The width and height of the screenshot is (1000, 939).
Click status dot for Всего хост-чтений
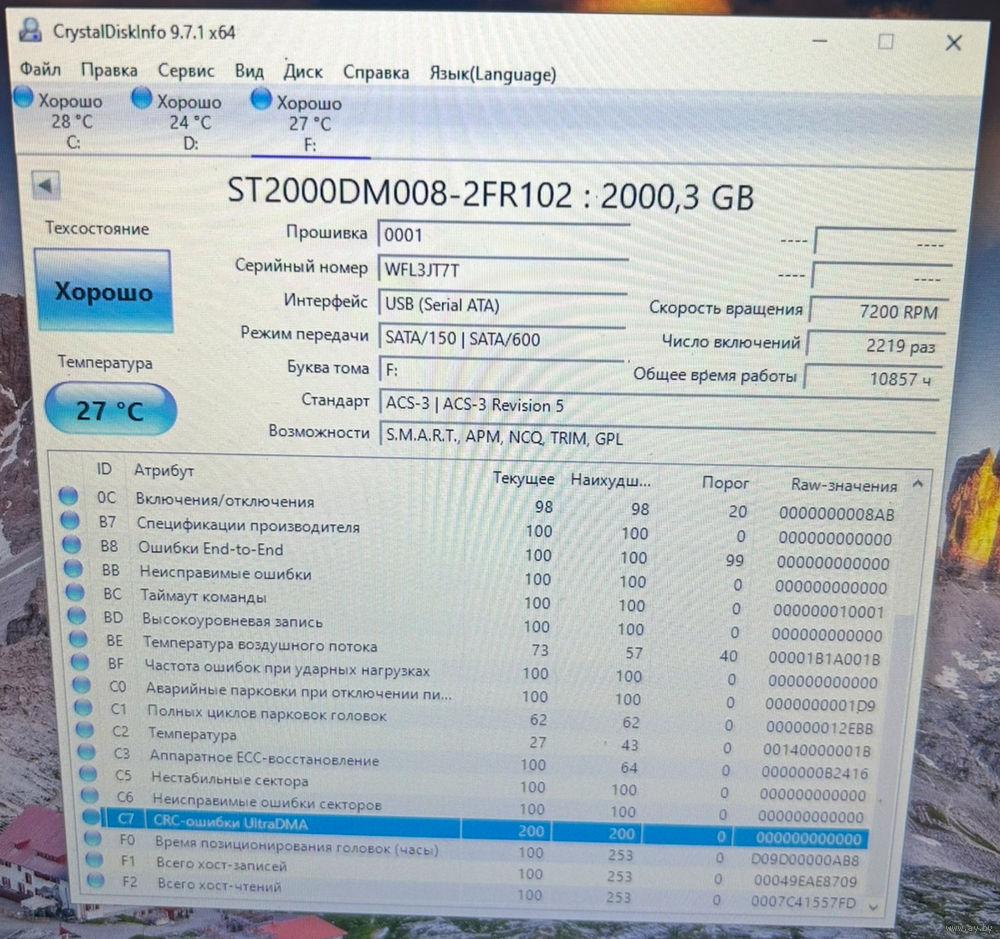[96, 881]
